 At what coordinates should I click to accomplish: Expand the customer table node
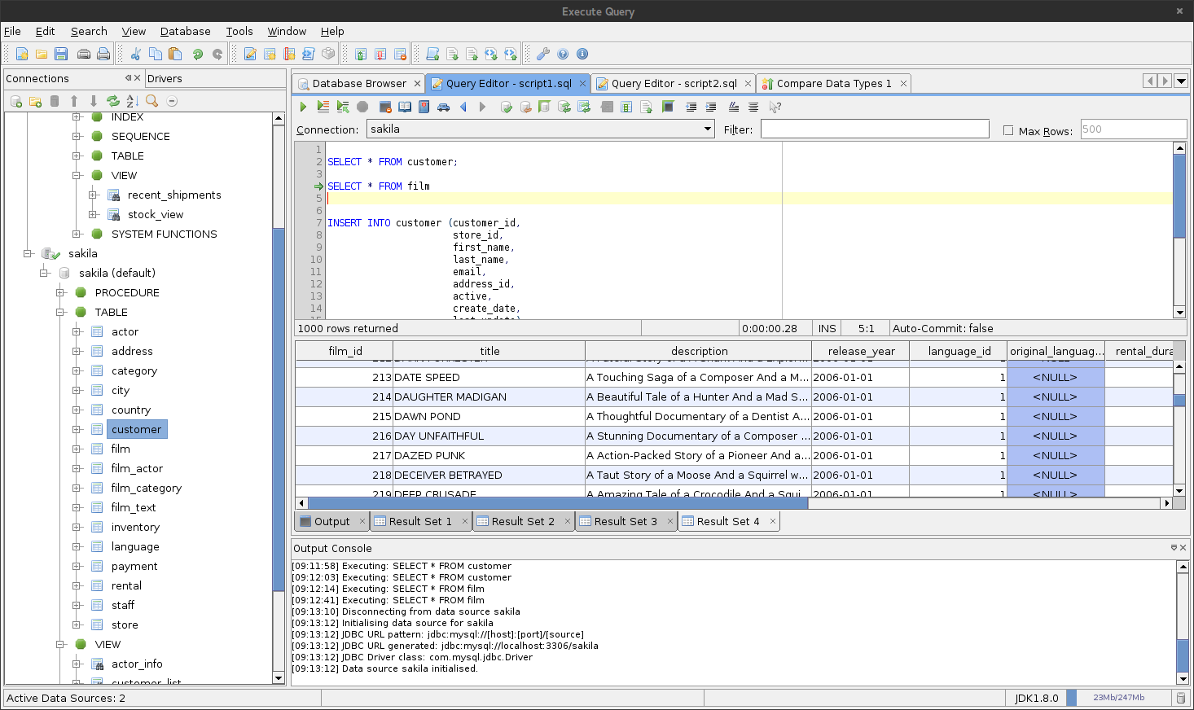(76, 430)
